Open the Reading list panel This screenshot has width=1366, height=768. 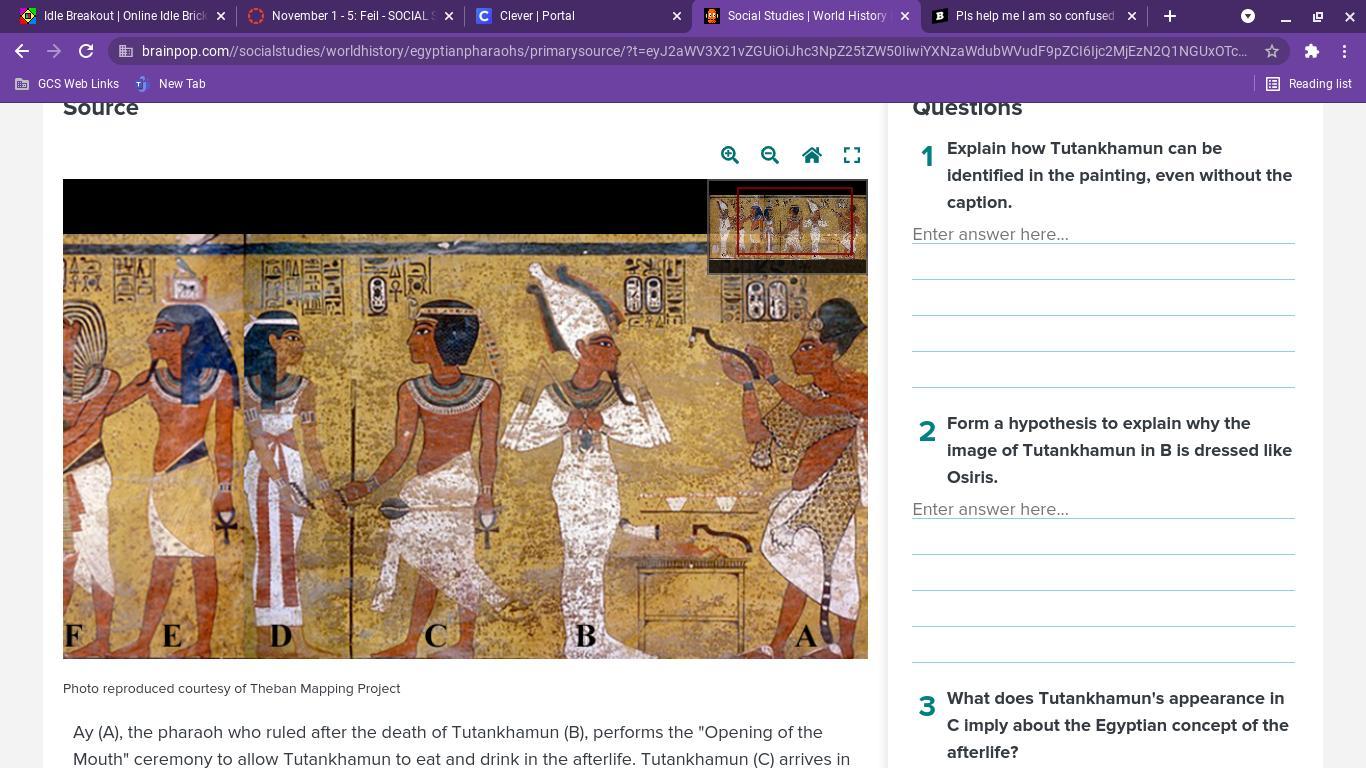1309,84
